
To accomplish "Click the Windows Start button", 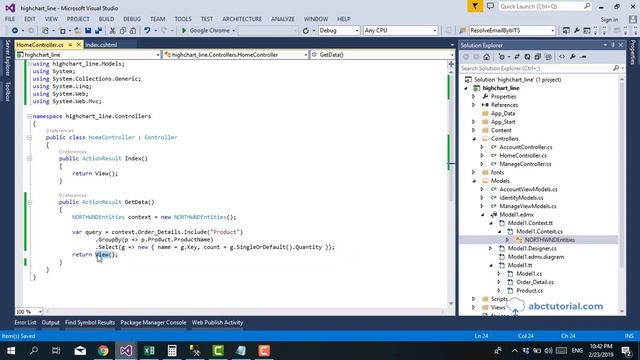I will tap(11, 351).
